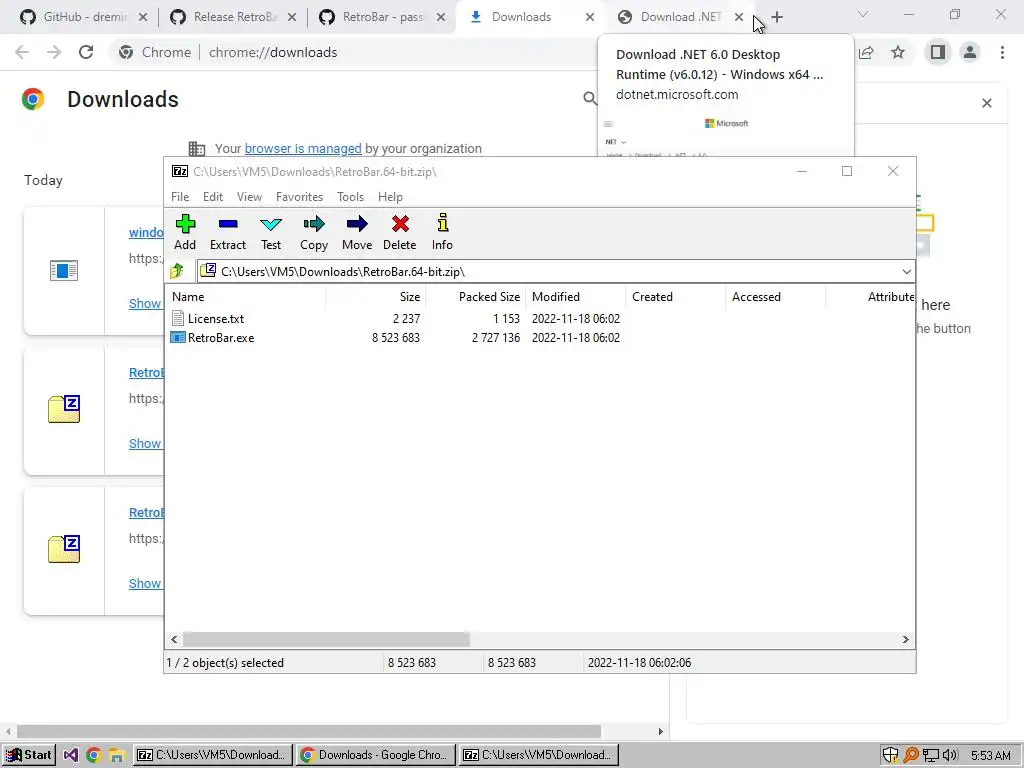Open Chrome tab search chevron
The image size is (1024, 768).
click(863, 14)
